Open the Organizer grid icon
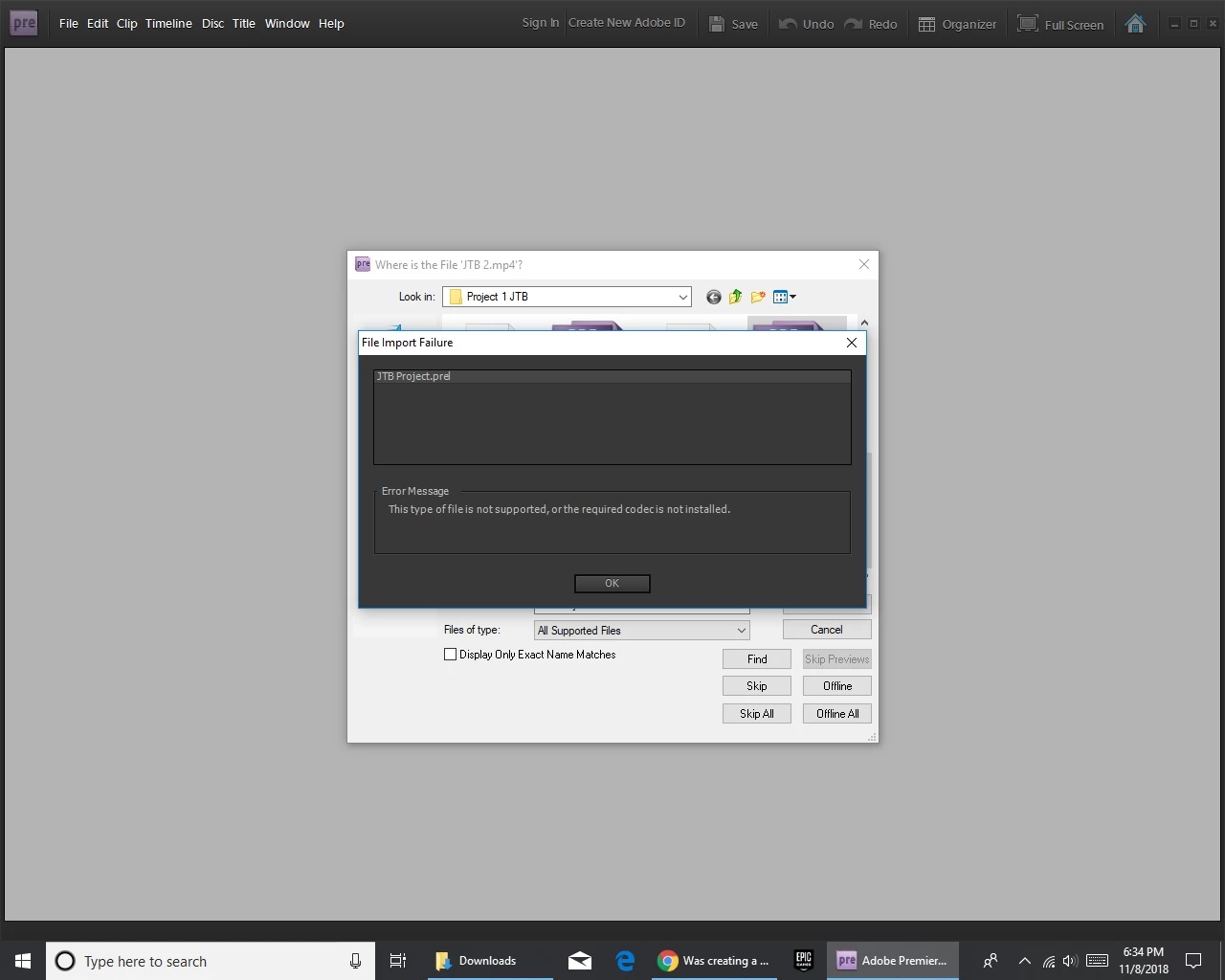1225x980 pixels. point(926,24)
